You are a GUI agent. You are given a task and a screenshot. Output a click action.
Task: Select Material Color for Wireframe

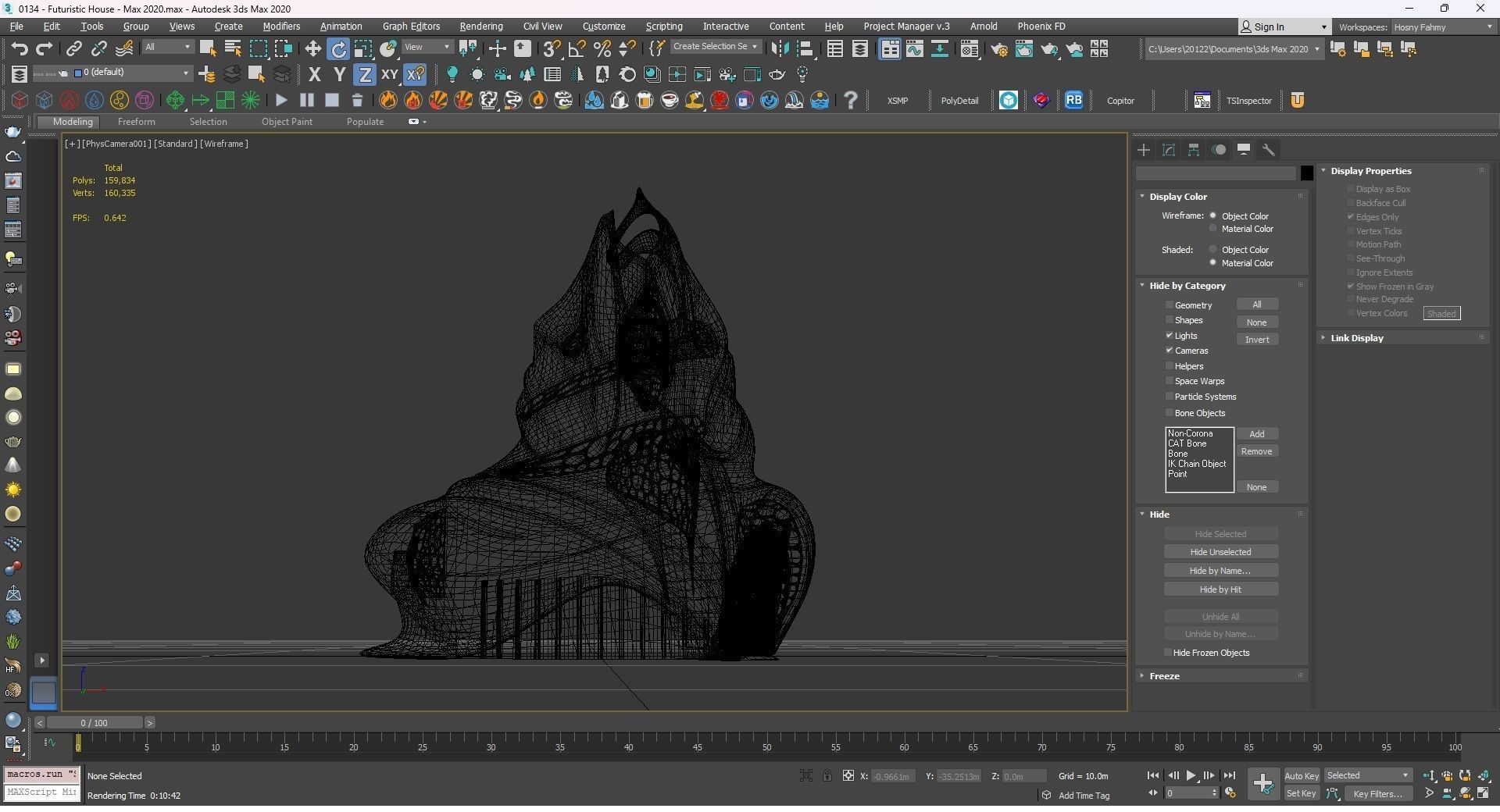coord(1213,229)
